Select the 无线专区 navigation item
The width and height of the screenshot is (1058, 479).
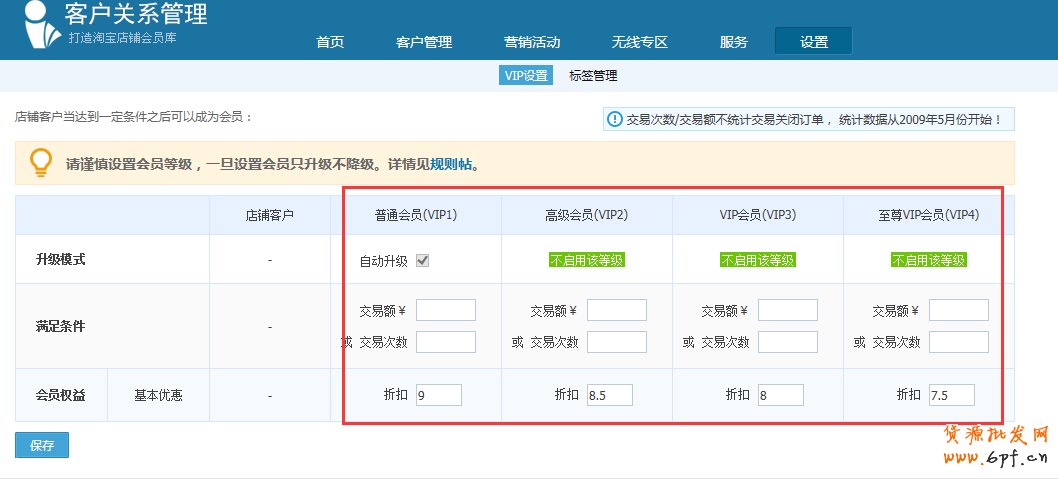pos(639,42)
